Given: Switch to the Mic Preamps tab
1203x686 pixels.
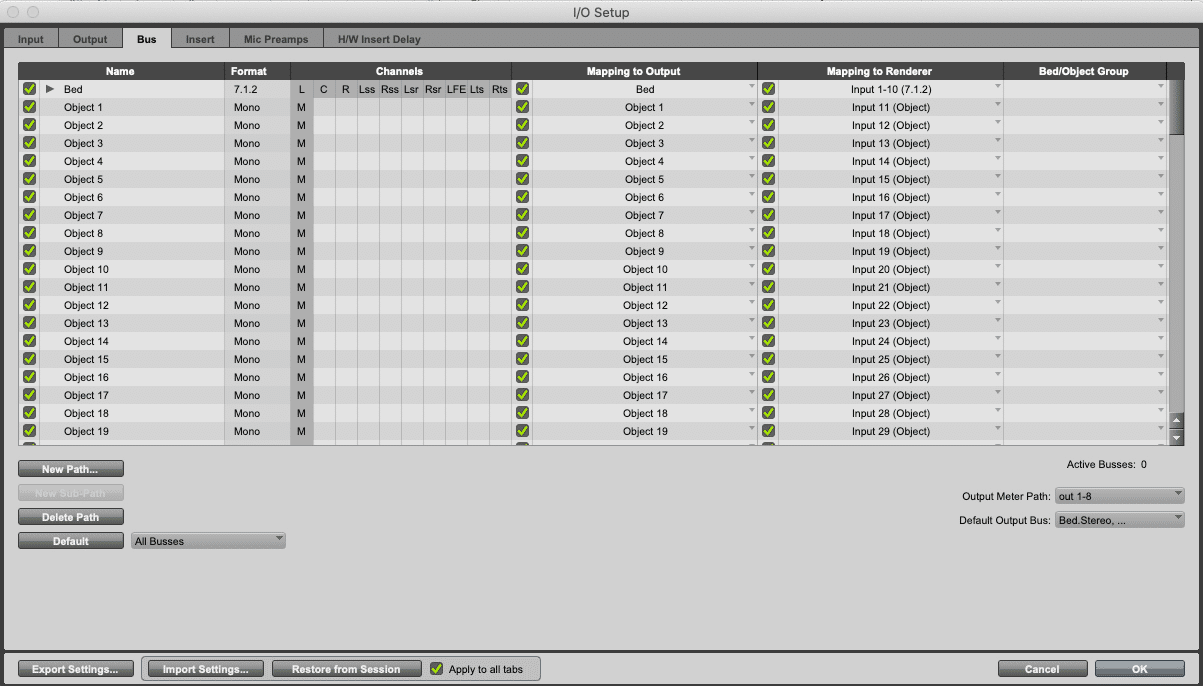Looking at the screenshot, I should (275, 38).
